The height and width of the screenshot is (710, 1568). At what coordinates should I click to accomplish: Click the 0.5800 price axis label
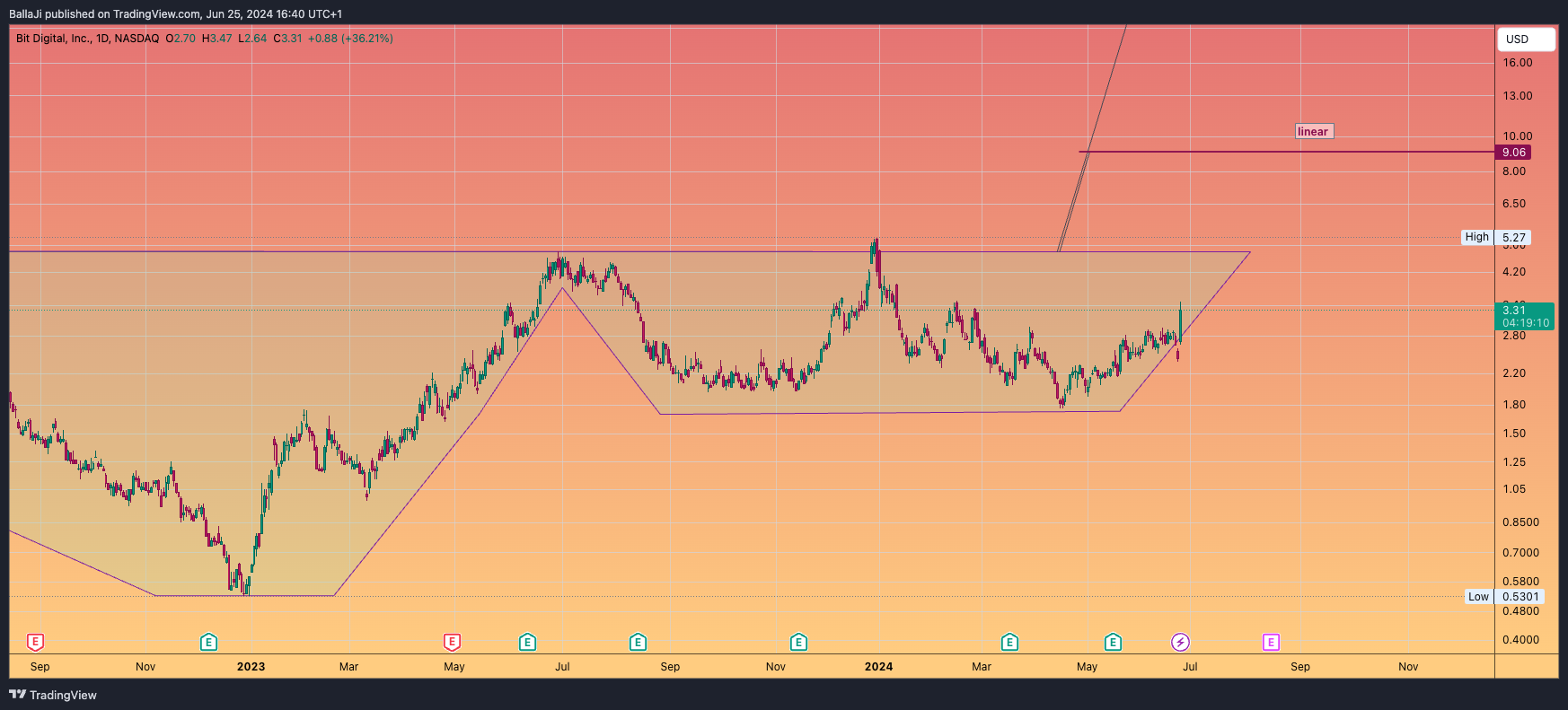pos(1520,582)
